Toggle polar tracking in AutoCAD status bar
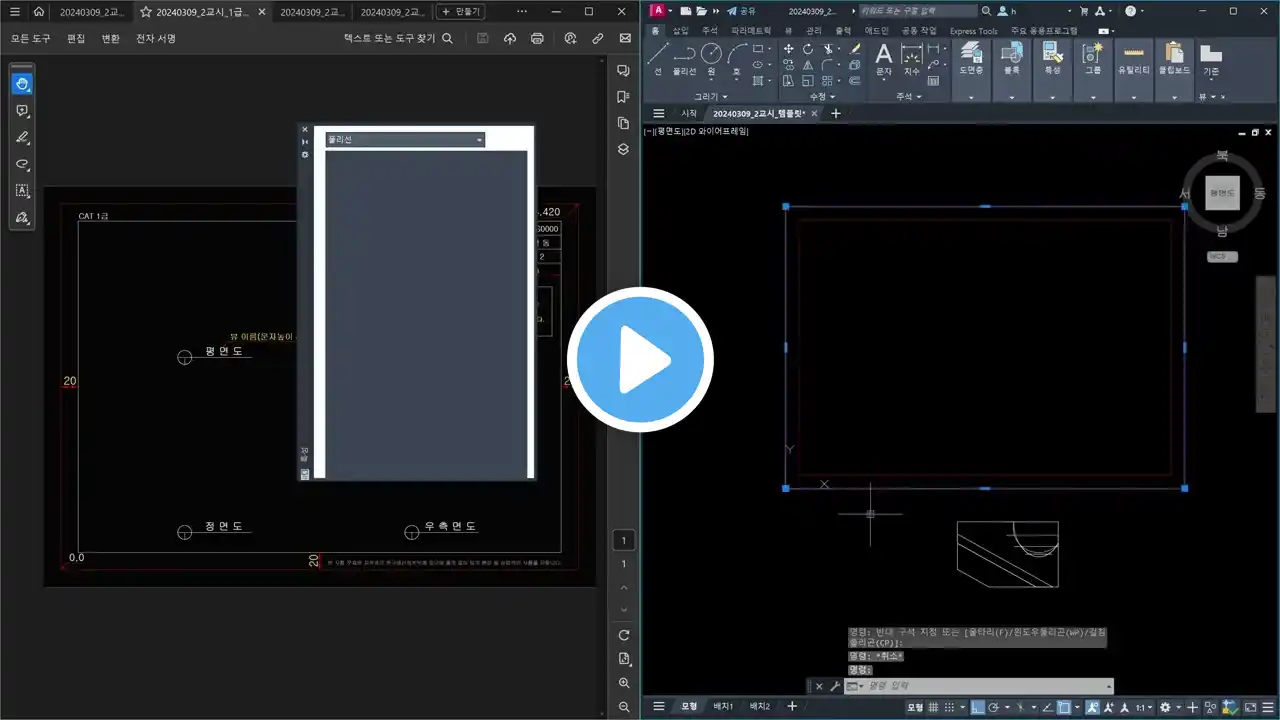Image resolution: width=1280 pixels, height=720 pixels. tap(994, 707)
